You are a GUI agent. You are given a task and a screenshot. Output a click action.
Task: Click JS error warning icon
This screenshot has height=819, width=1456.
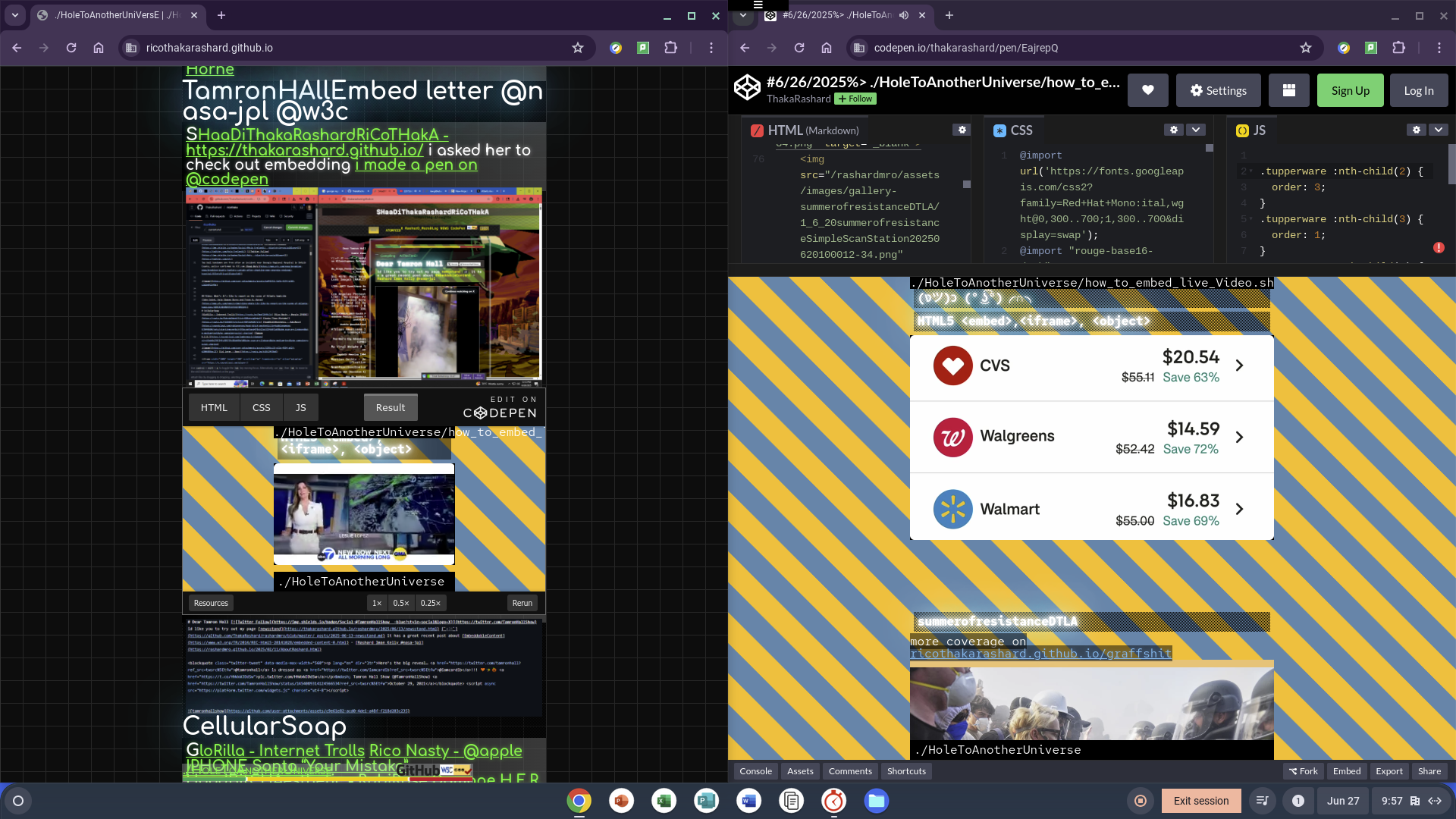click(x=1439, y=247)
